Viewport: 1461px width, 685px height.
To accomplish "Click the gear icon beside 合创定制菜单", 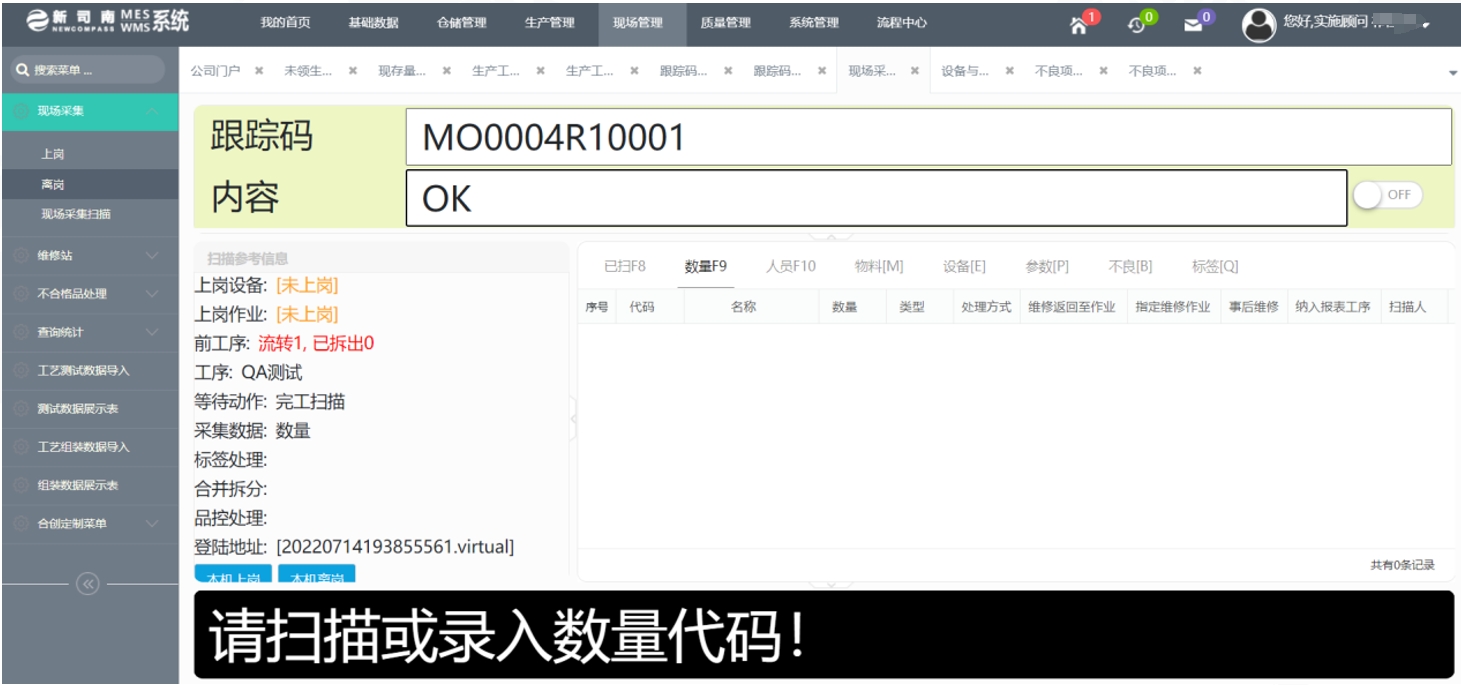I will (x=21, y=523).
